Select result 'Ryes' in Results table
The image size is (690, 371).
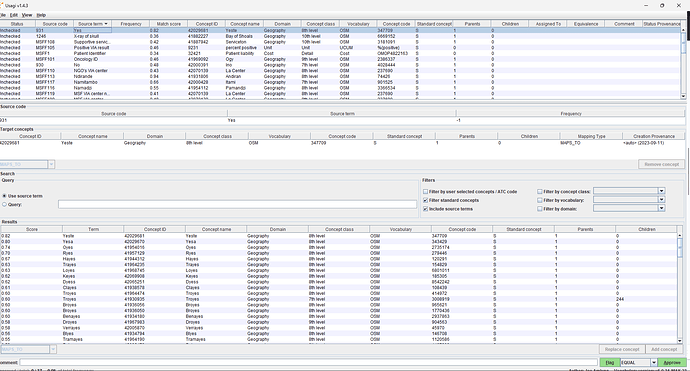339,253
